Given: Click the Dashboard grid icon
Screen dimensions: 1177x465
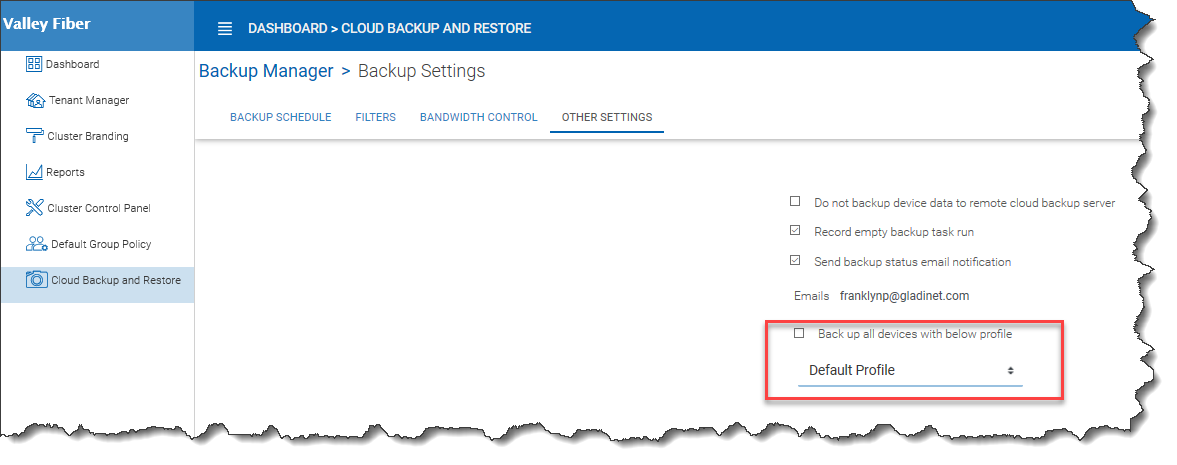Looking at the screenshot, I should click(x=34, y=64).
